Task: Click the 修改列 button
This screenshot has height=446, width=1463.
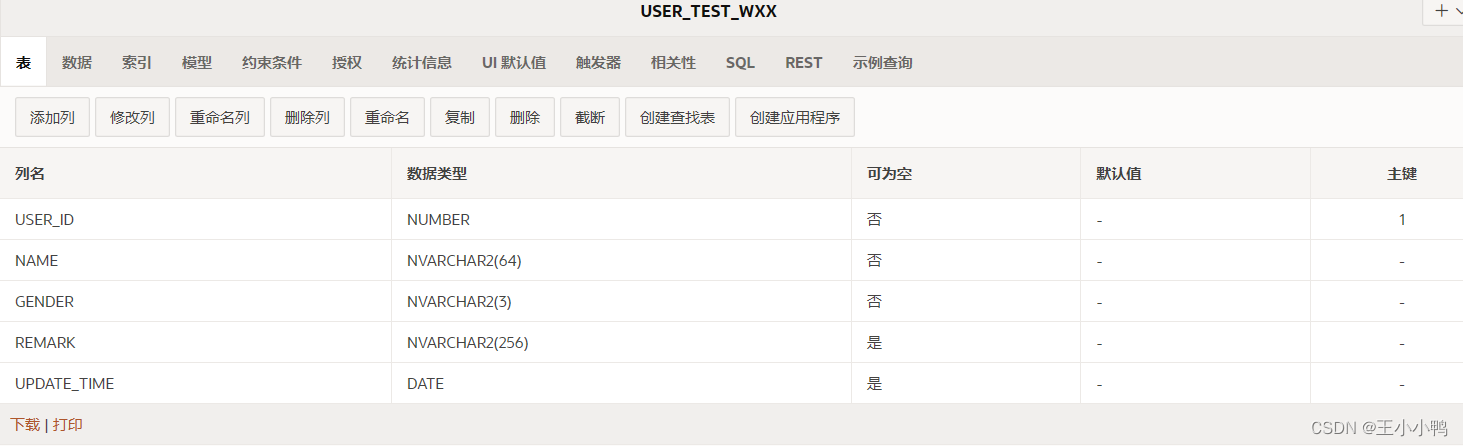Action: (132, 117)
